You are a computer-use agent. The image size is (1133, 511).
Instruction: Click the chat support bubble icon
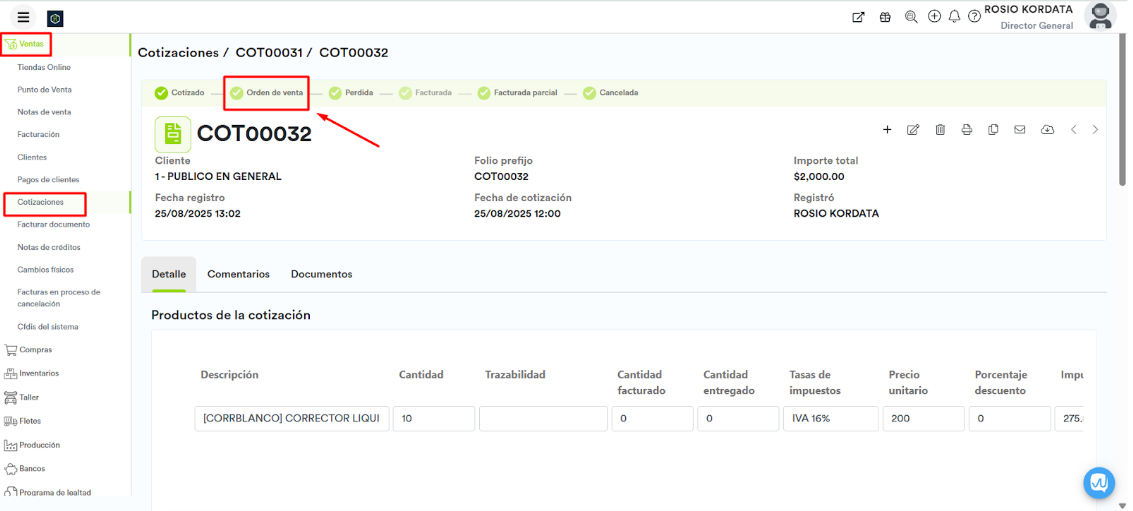(x=1099, y=482)
